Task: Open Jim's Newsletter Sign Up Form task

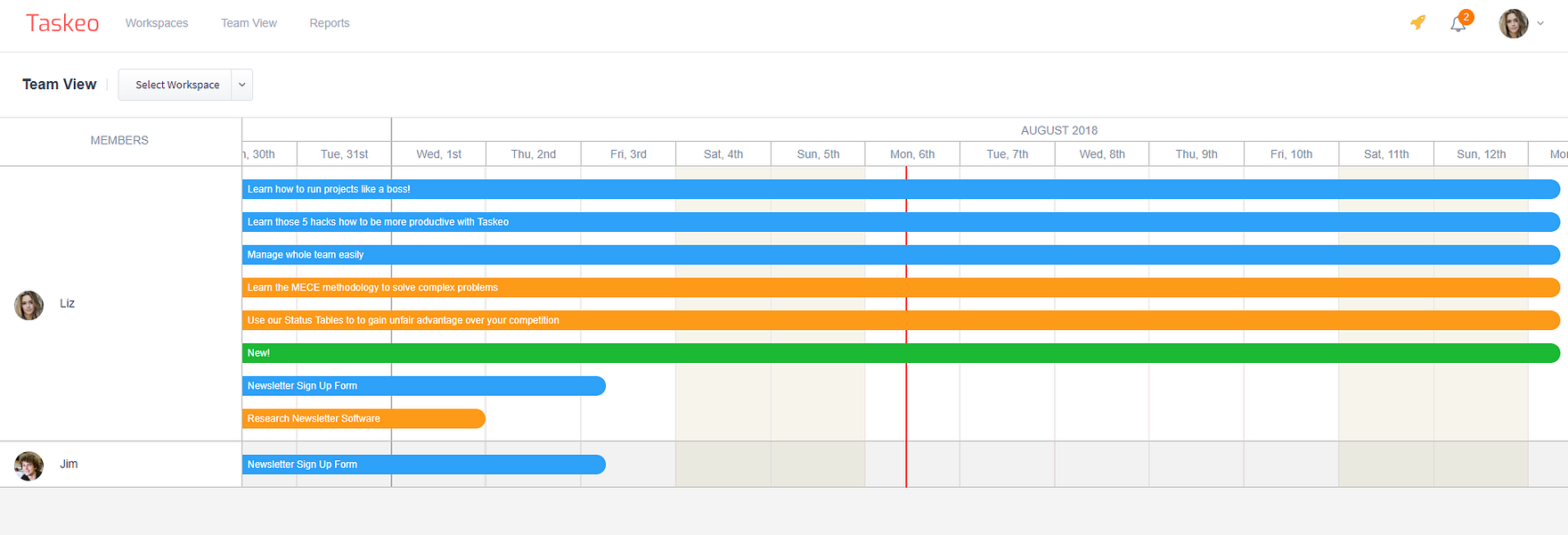Action: 424,465
